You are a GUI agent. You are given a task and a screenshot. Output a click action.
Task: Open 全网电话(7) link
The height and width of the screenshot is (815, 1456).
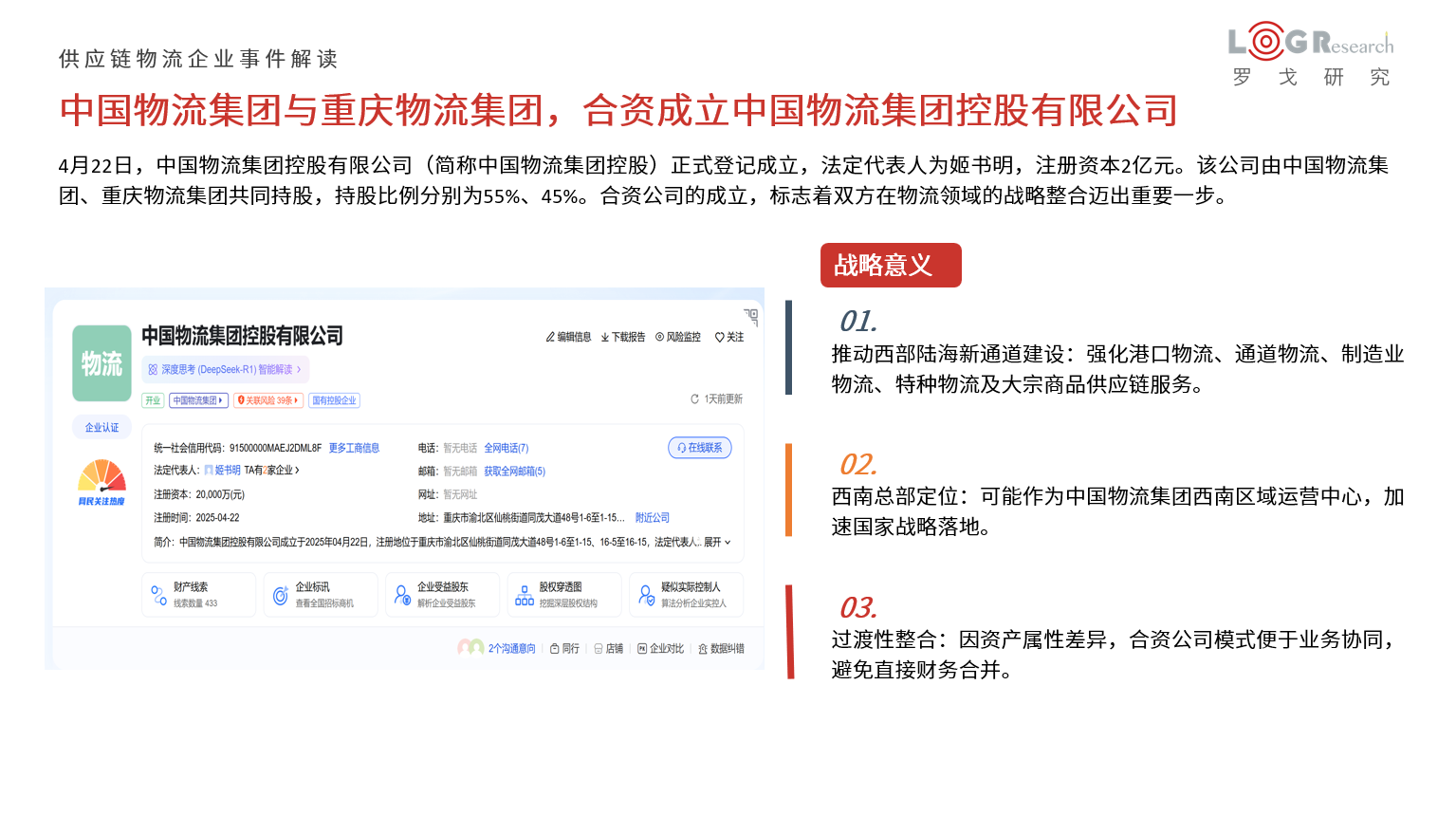click(507, 448)
